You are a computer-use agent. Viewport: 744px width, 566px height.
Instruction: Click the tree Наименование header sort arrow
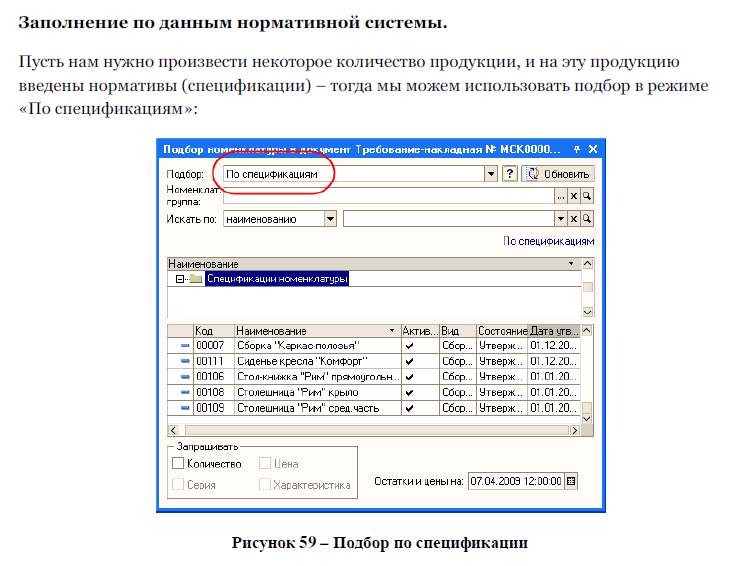pos(571,263)
